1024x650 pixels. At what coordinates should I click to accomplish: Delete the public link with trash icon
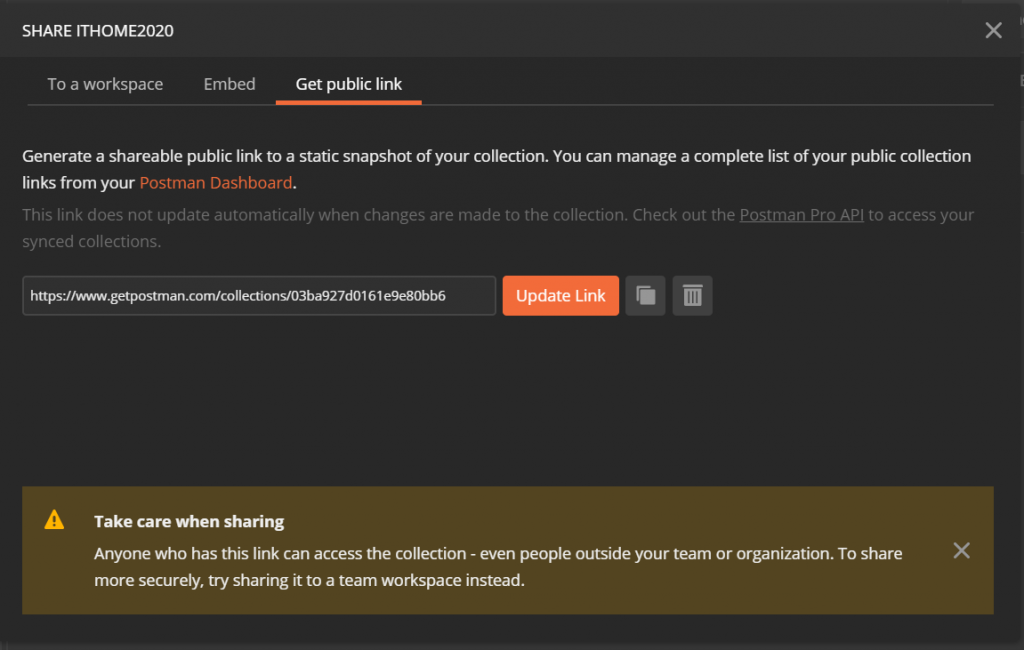click(692, 296)
